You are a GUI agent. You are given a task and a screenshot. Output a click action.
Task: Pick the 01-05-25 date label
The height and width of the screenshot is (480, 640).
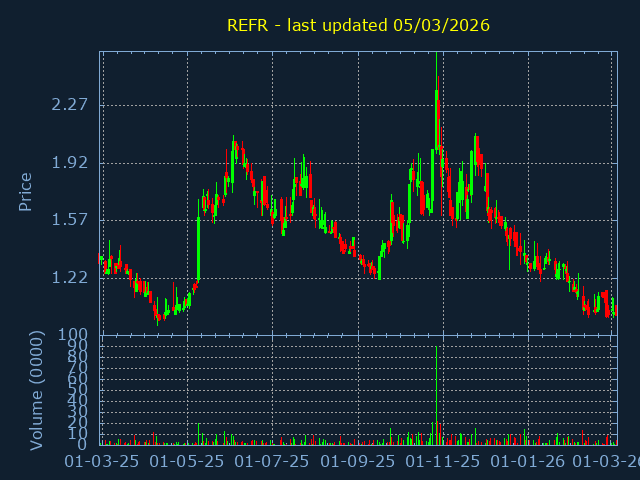[x=187, y=462]
